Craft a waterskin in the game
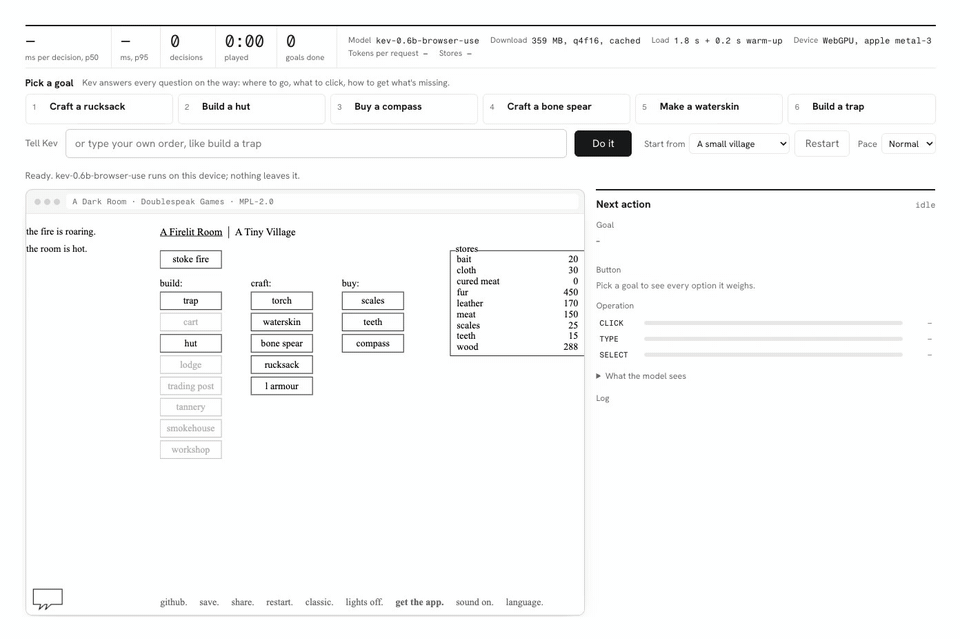960x639 pixels. coord(282,322)
